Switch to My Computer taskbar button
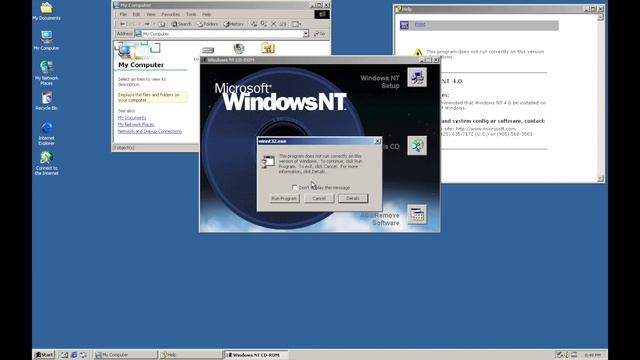 [x=125, y=355]
